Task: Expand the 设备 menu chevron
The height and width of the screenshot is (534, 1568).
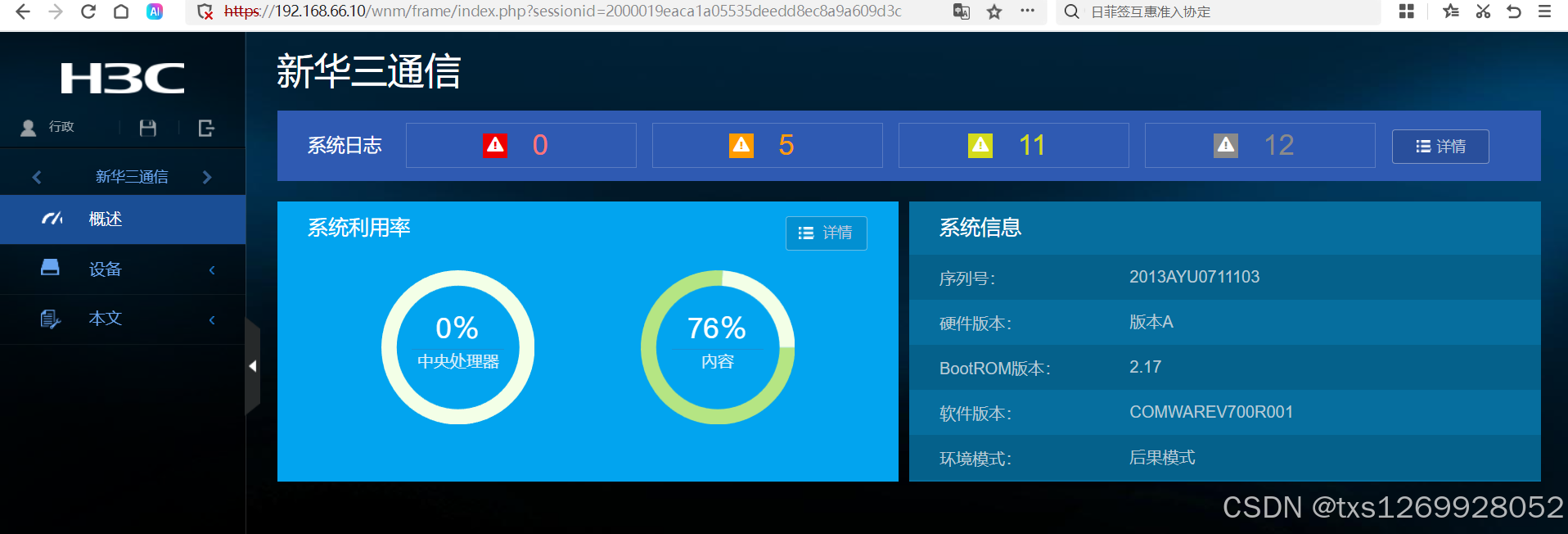Action: (x=212, y=269)
